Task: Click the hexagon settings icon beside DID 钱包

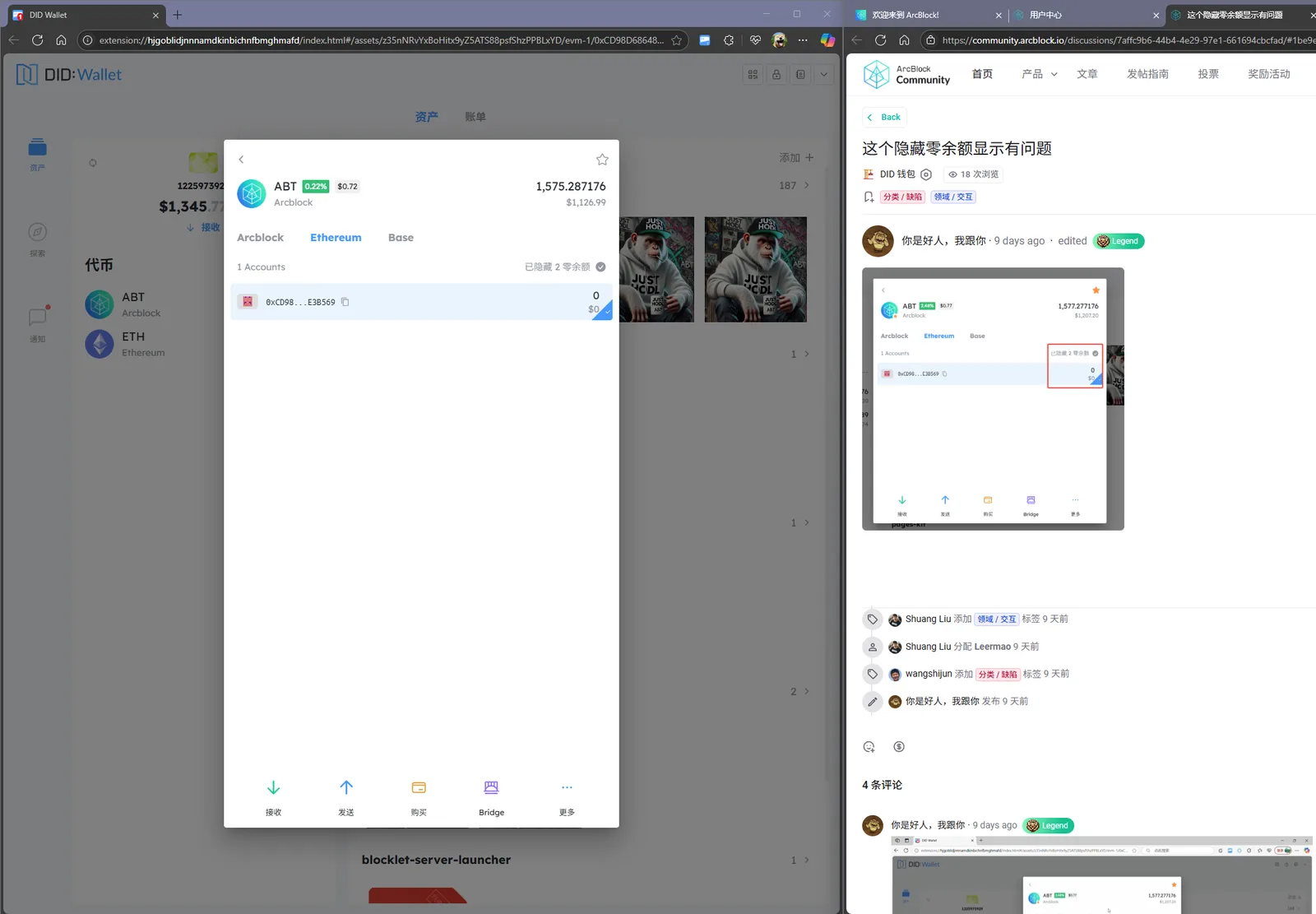Action: click(926, 174)
